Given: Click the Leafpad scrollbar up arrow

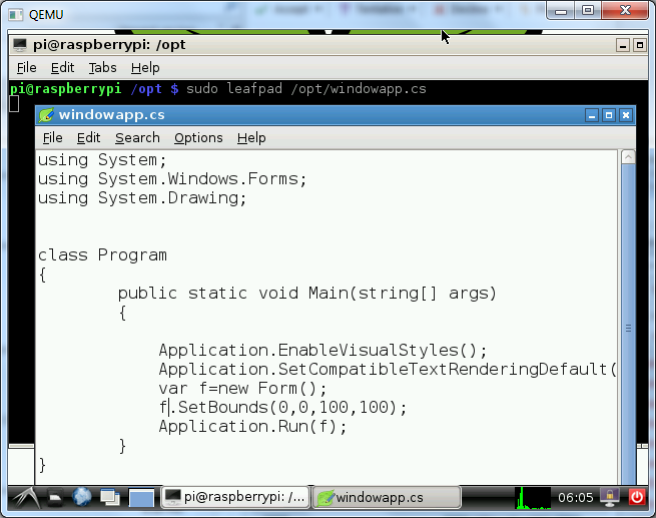Looking at the screenshot, I should coord(628,157).
